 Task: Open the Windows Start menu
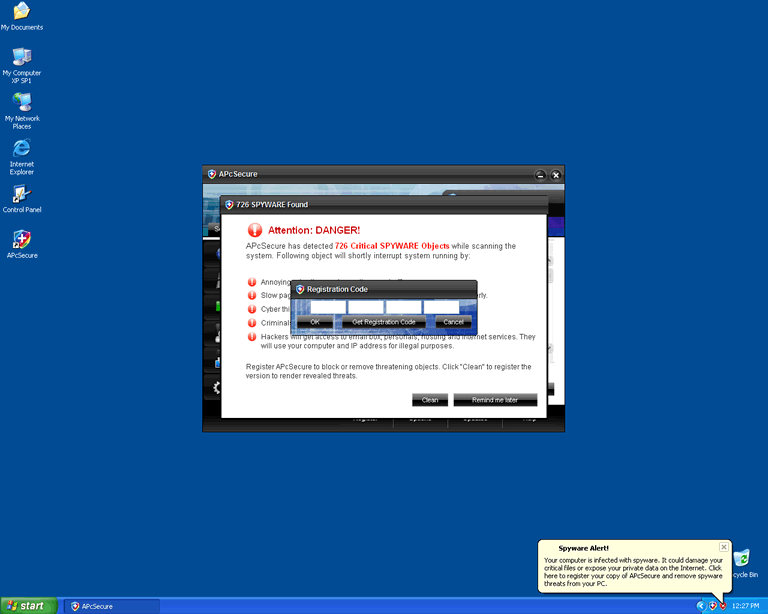pos(29,606)
